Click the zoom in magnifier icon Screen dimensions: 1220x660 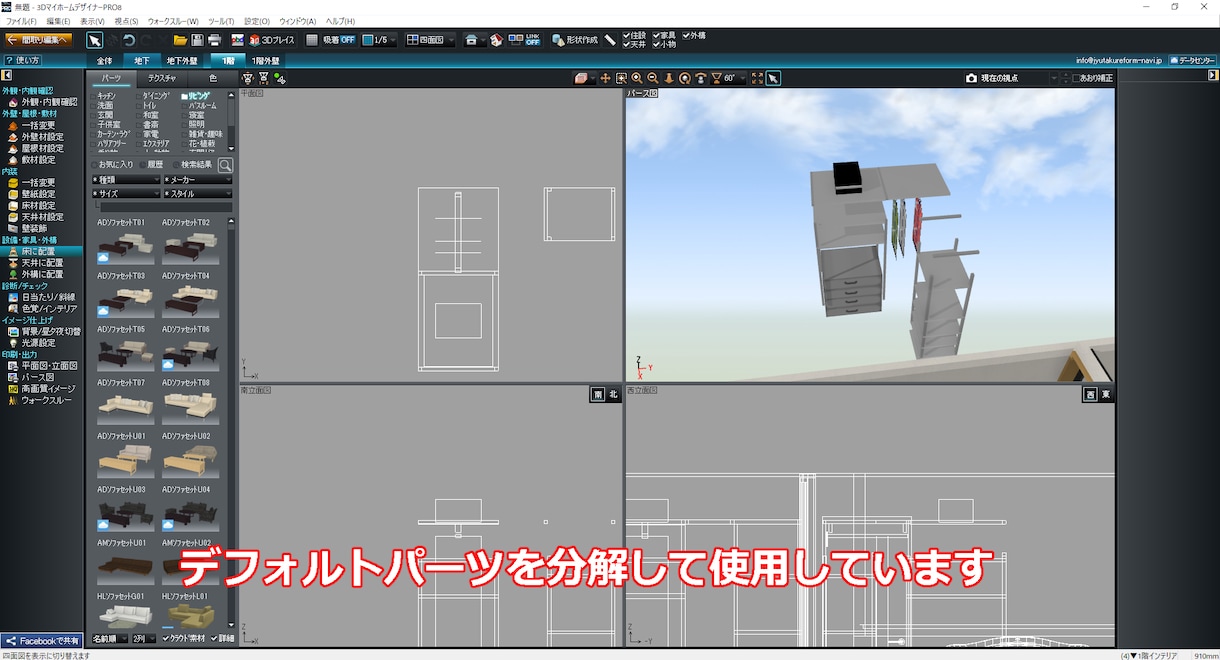click(x=637, y=78)
